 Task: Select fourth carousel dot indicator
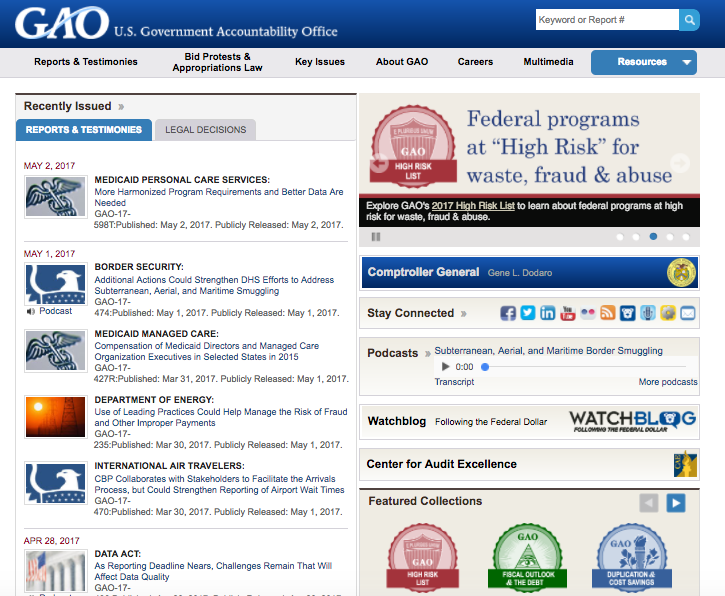670,237
